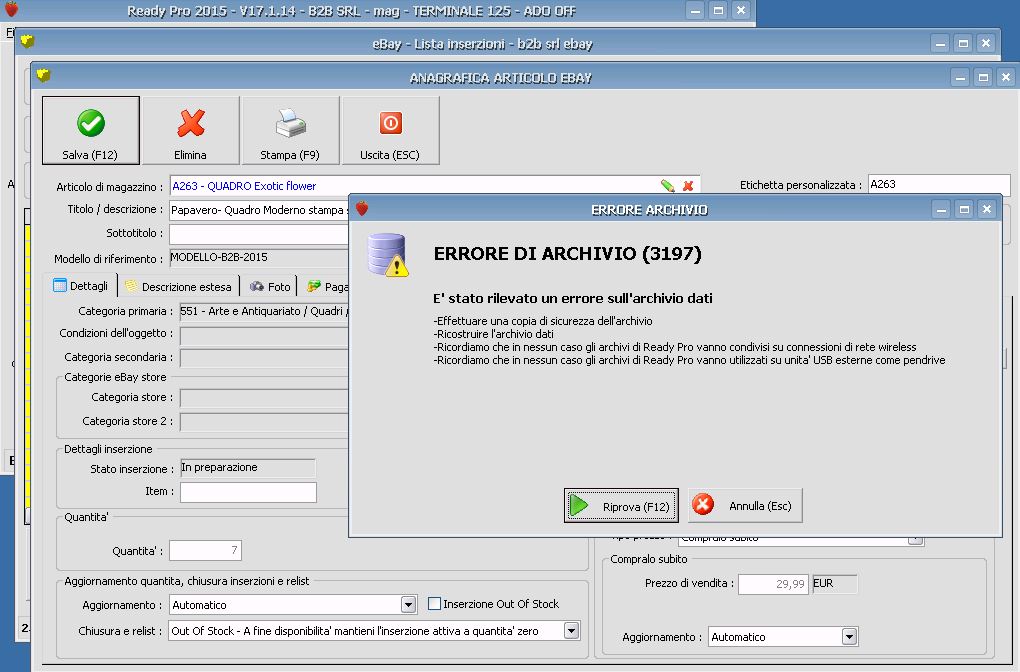Close the ERRORE ARCHIVIO dialog
Viewport: 1020px width, 672px height.
tap(987, 209)
